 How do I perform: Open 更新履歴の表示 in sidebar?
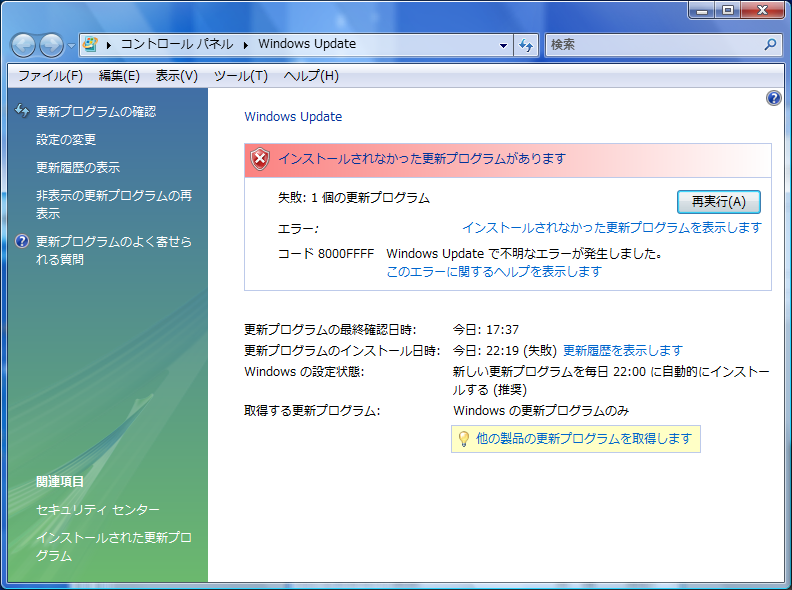78,167
